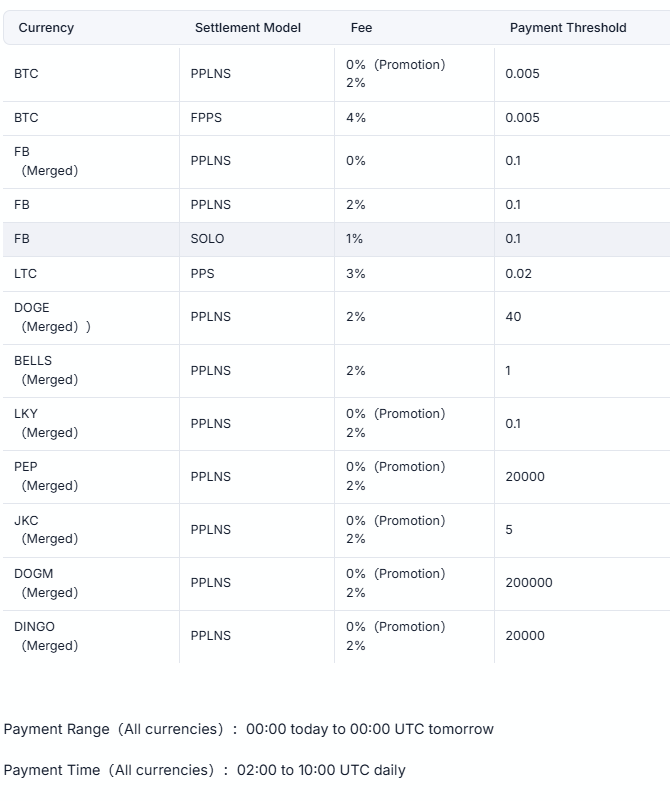This screenshot has width=670, height=801.
Task: Click the LTC currency cell
Action: [x=26, y=274]
